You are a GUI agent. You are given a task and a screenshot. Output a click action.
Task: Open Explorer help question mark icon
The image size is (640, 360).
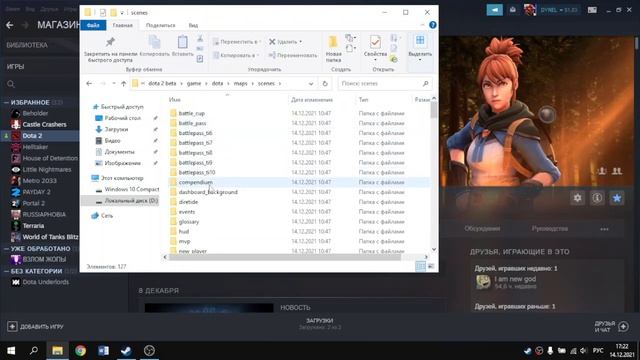(x=433, y=25)
